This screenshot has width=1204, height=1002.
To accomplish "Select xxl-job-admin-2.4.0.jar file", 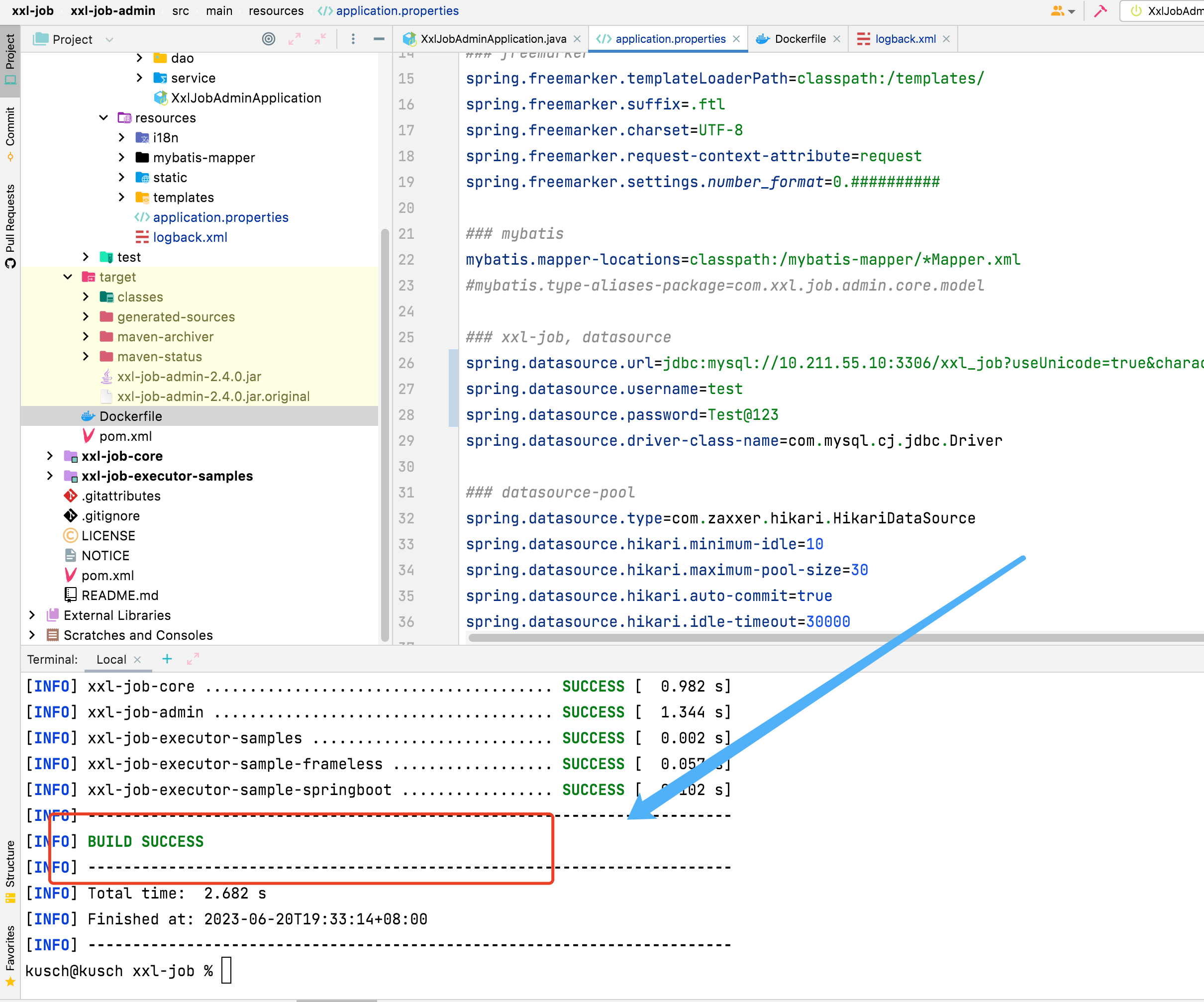I will click(x=181, y=376).
